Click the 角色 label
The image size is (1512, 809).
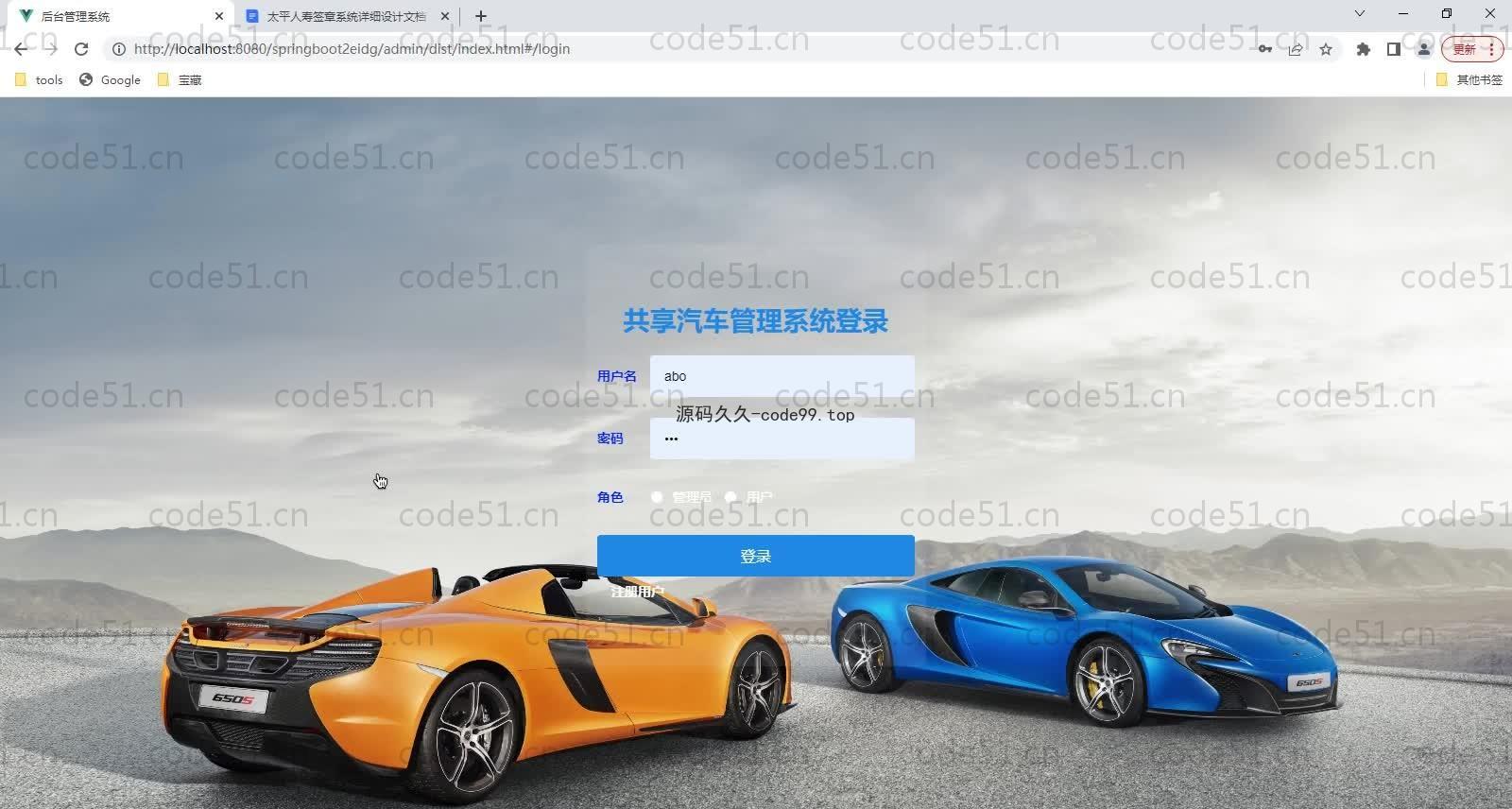(610, 497)
